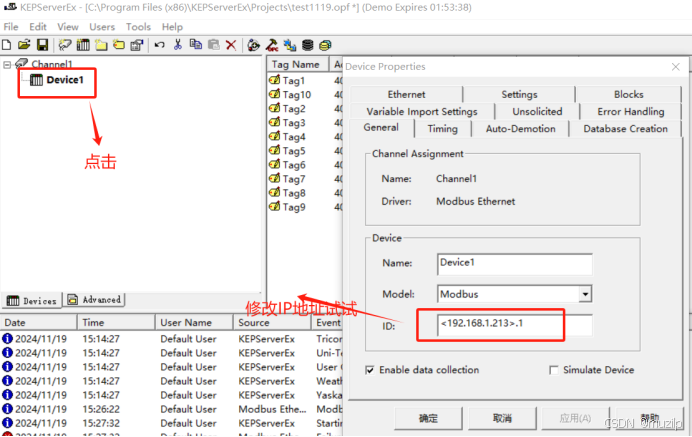The image size is (692, 437).
Task: Click the yellow stacked-disks toolbar icon
Action: tap(325, 45)
